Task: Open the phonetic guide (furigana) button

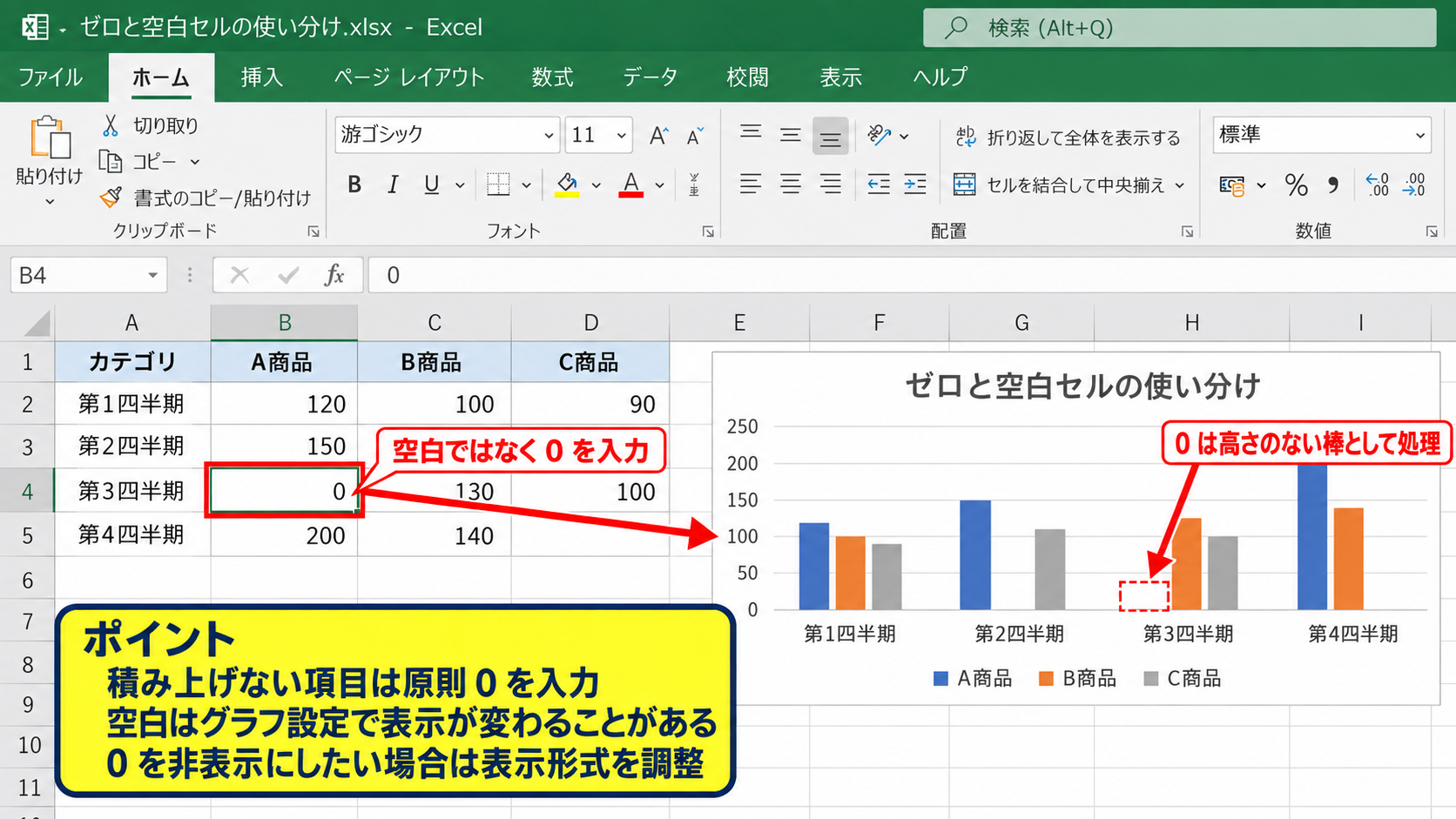Action: click(694, 185)
